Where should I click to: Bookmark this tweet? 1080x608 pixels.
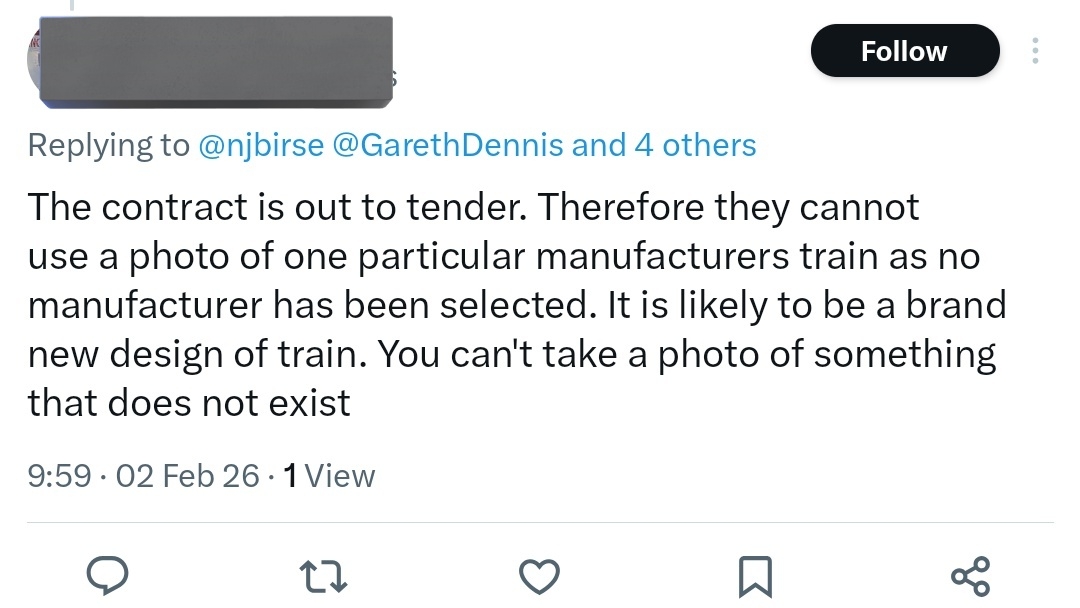click(755, 574)
